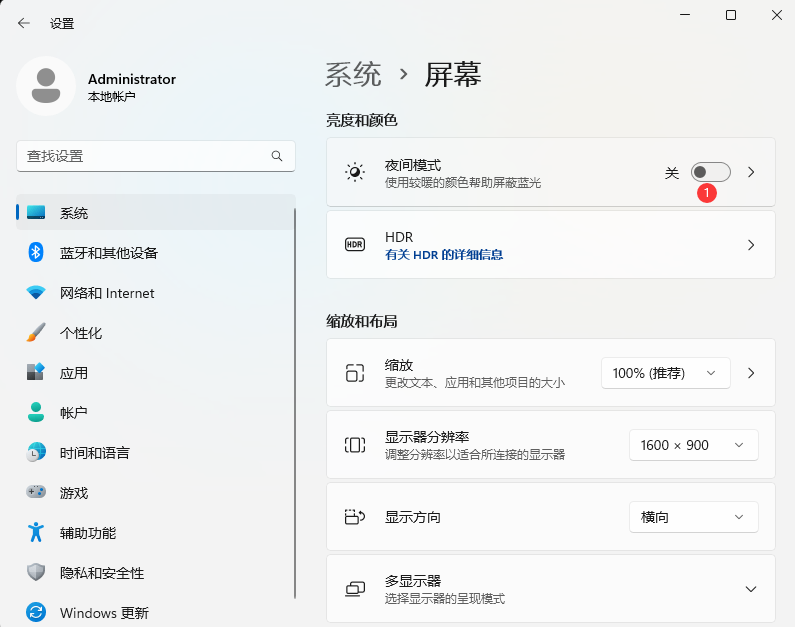Open 隐私和安全性 settings label
This screenshot has width=795, height=627.
[x=102, y=573]
